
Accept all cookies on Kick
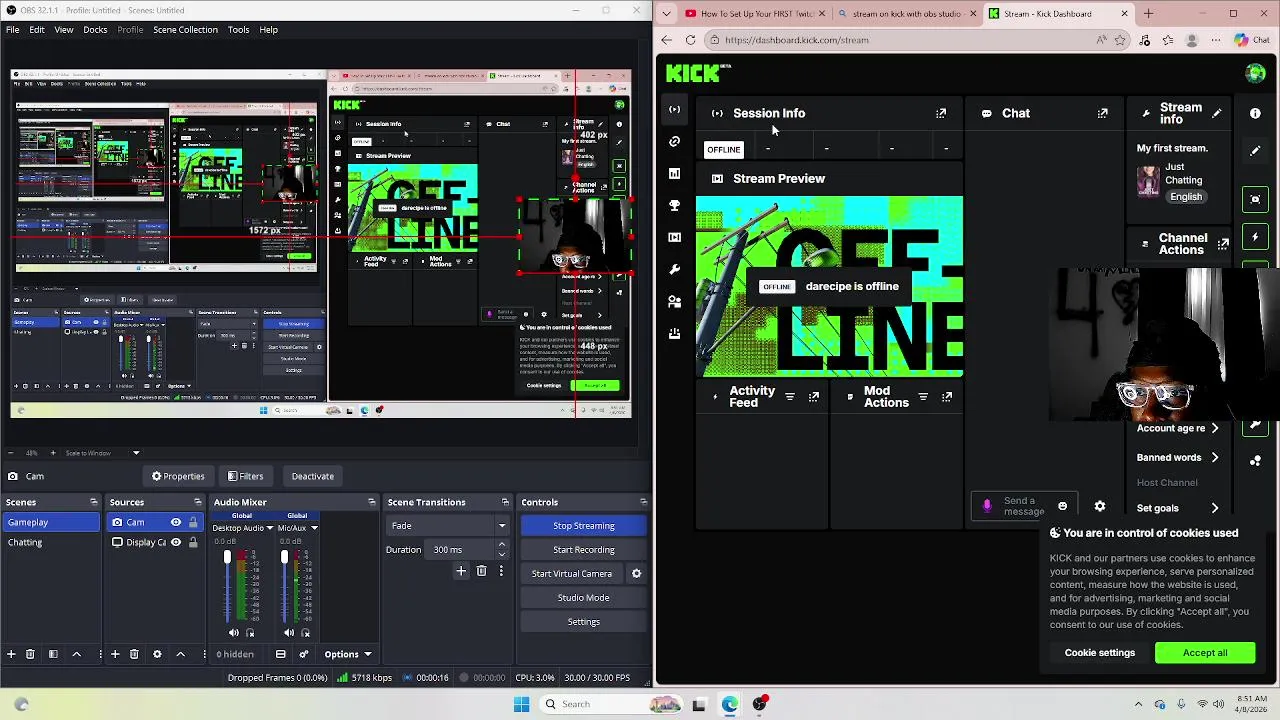(x=1205, y=653)
